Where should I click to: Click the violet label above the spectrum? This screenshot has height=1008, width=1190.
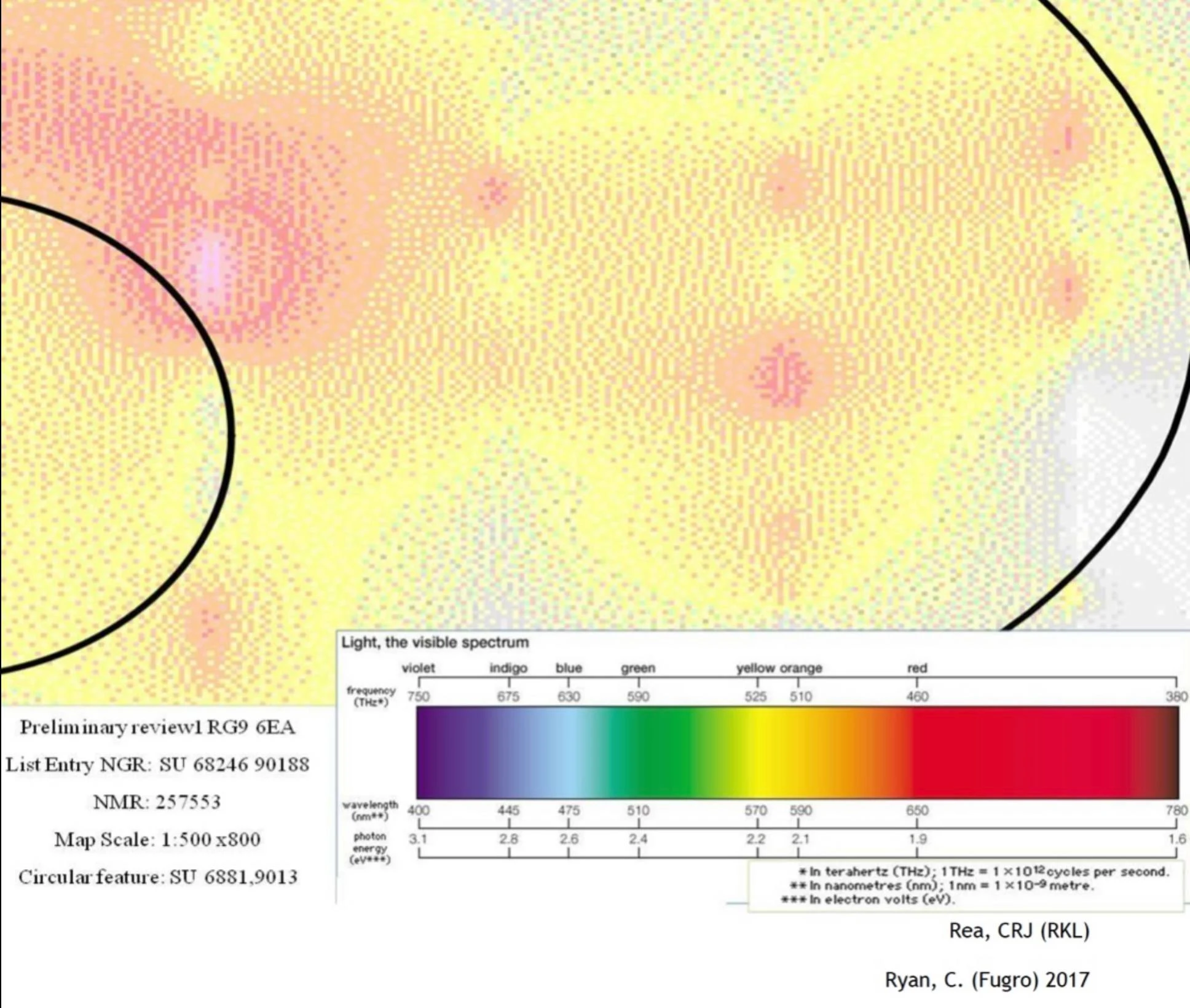[418, 668]
